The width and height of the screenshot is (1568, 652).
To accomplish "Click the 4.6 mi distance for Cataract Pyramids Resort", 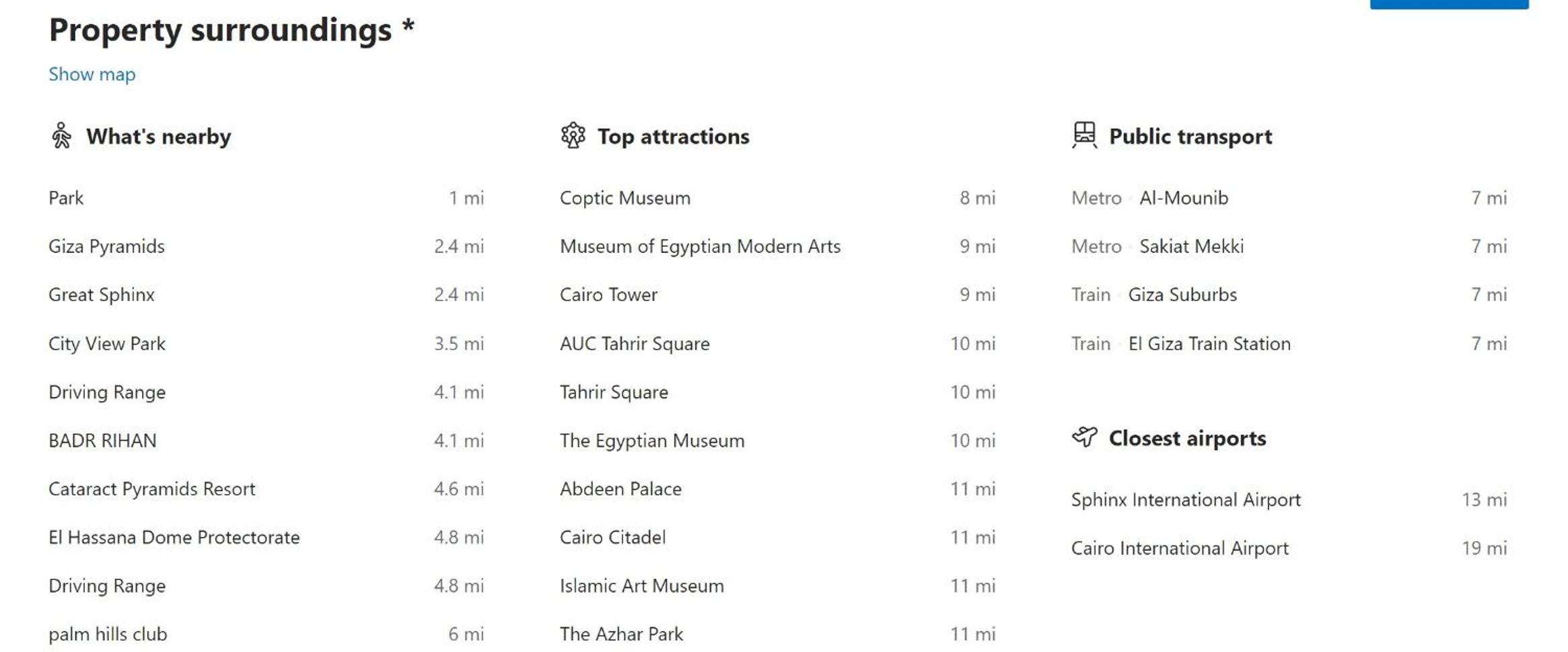I will coord(459,488).
